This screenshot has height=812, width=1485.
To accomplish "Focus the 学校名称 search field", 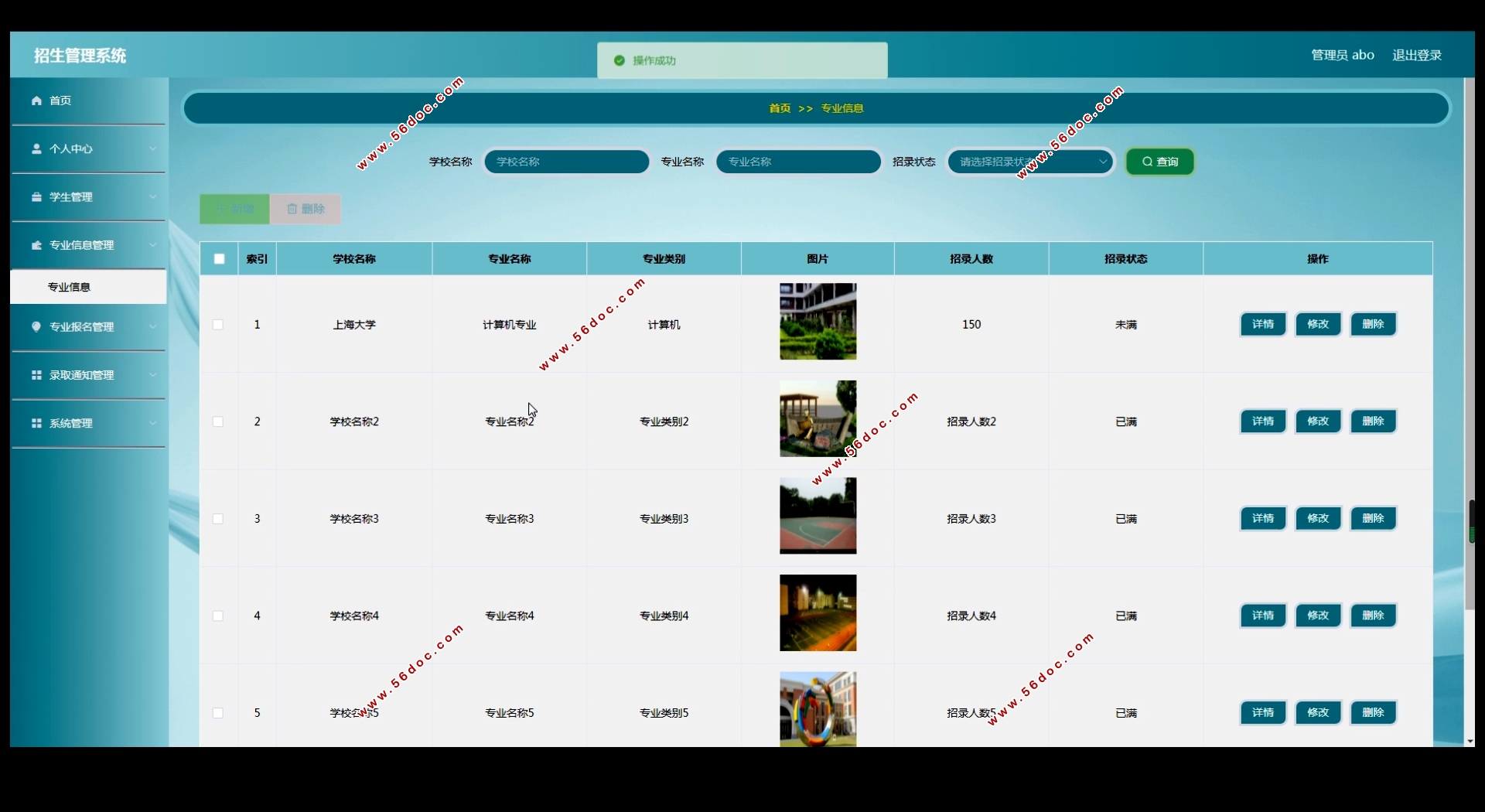I will tap(566, 162).
